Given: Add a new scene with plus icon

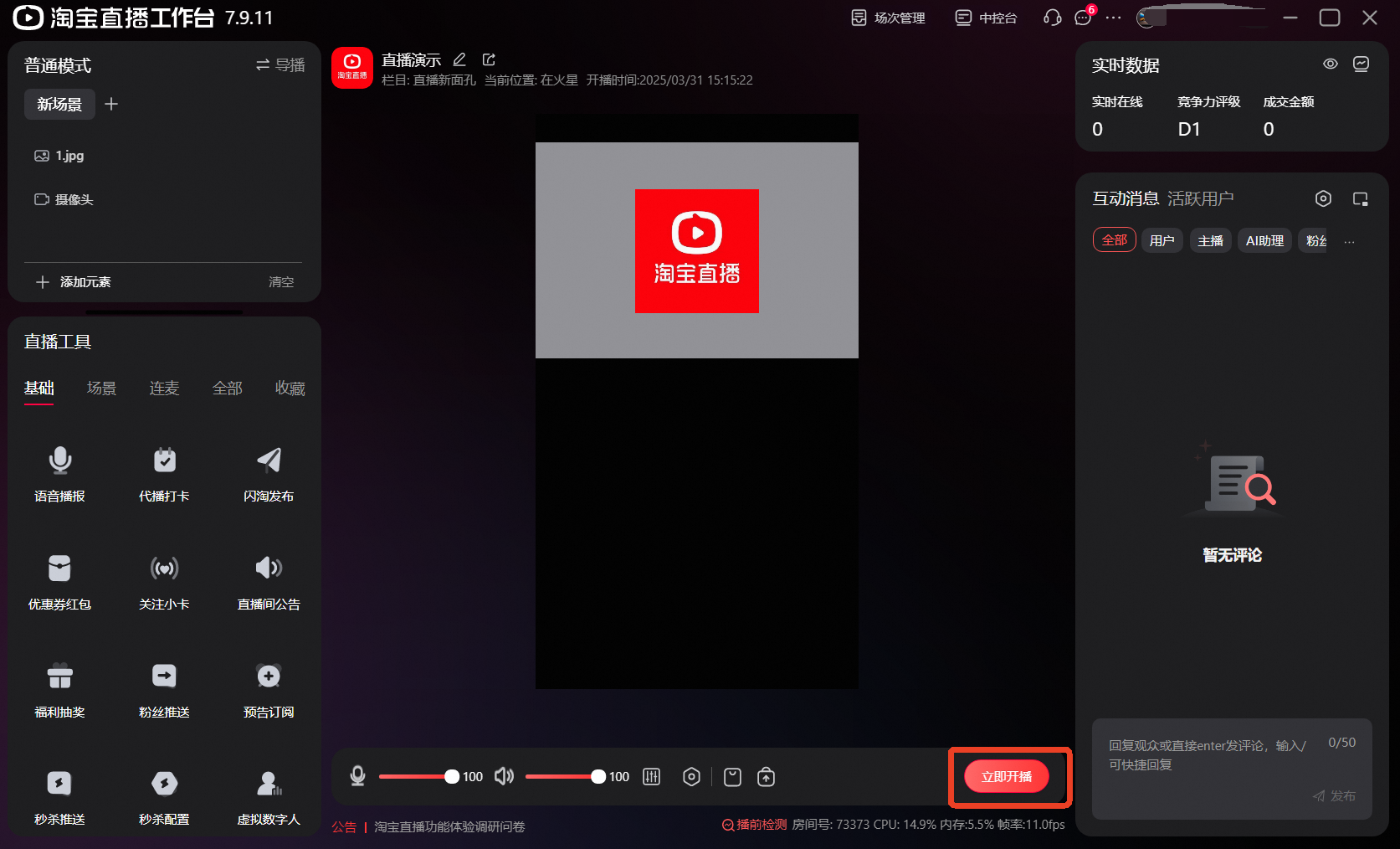Looking at the screenshot, I should [111, 104].
